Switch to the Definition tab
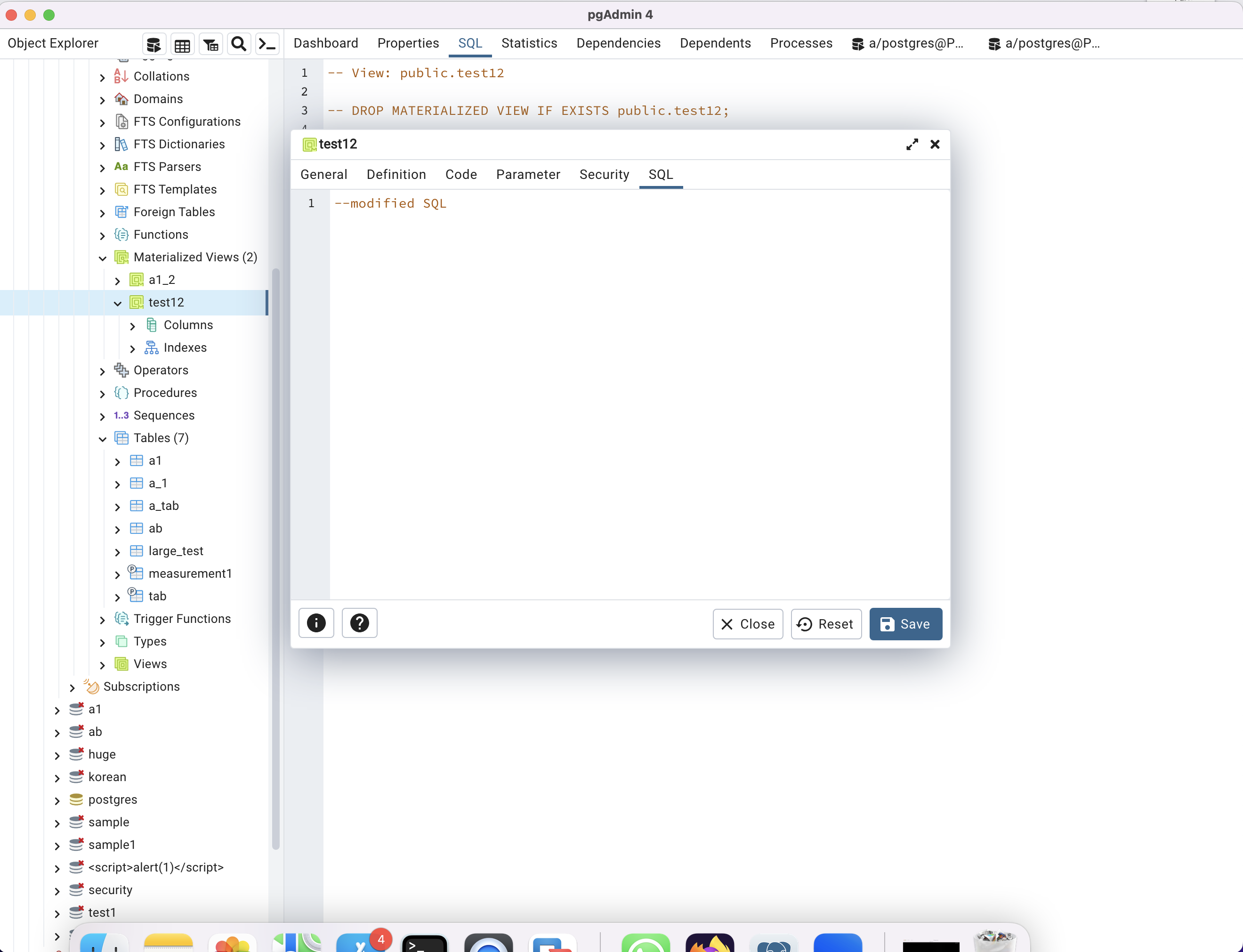Viewport: 1243px width, 952px height. click(x=396, y=175)
